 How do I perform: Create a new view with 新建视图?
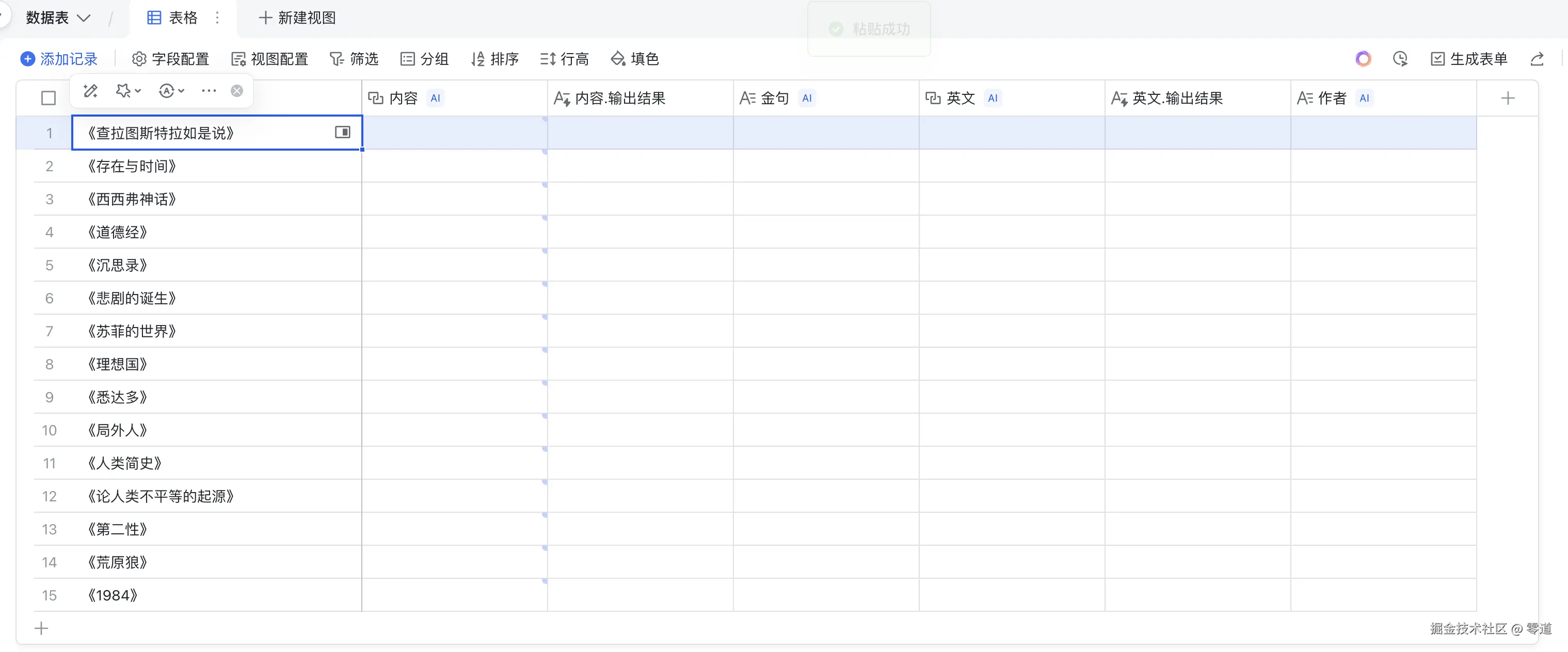tap(297, 18)
